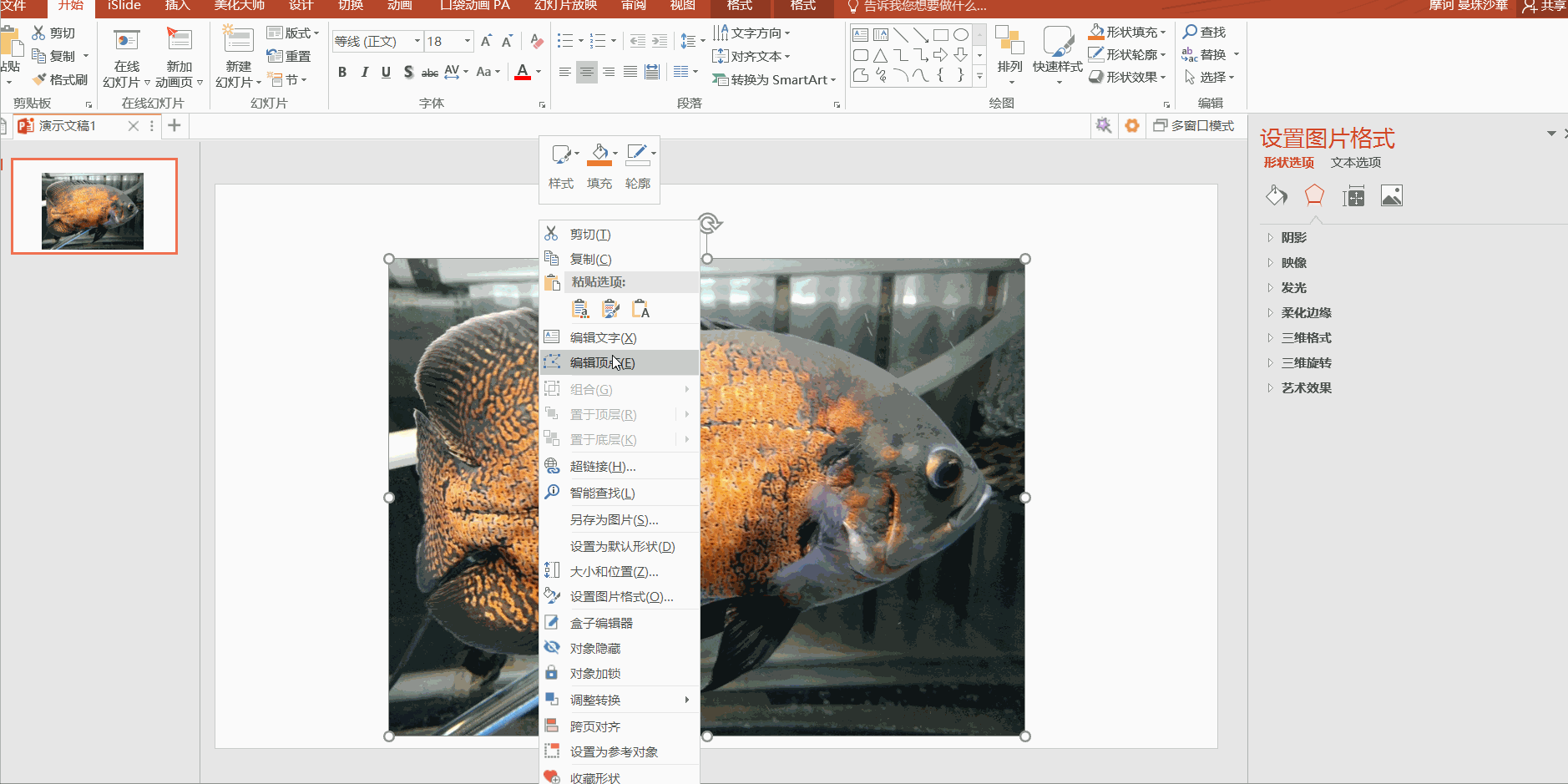The width and height of the screenshot is (1568, 784).
Task: Open the font size dropdown
Action: 467,41
